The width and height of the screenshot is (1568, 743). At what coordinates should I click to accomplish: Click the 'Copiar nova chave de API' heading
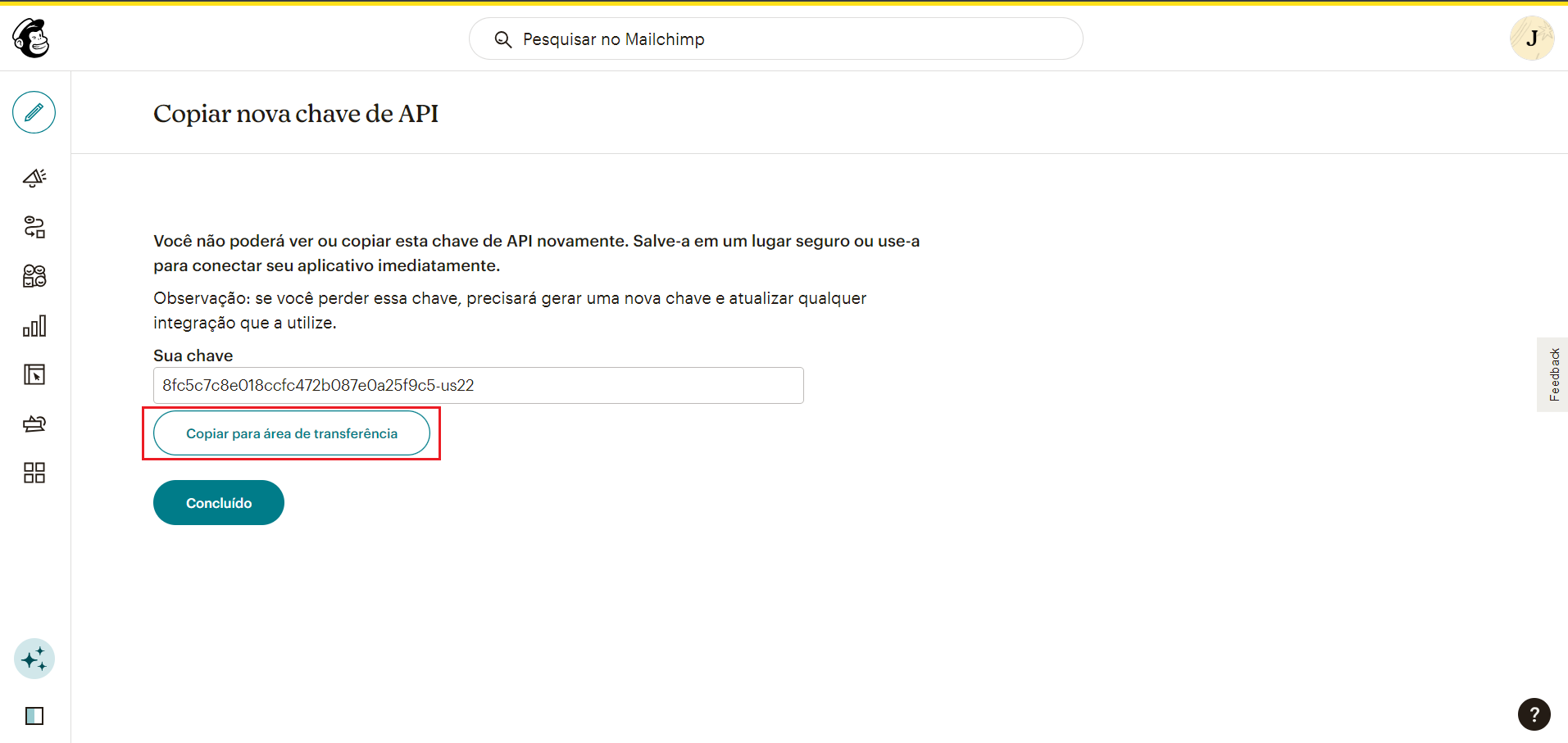point(296,114)
